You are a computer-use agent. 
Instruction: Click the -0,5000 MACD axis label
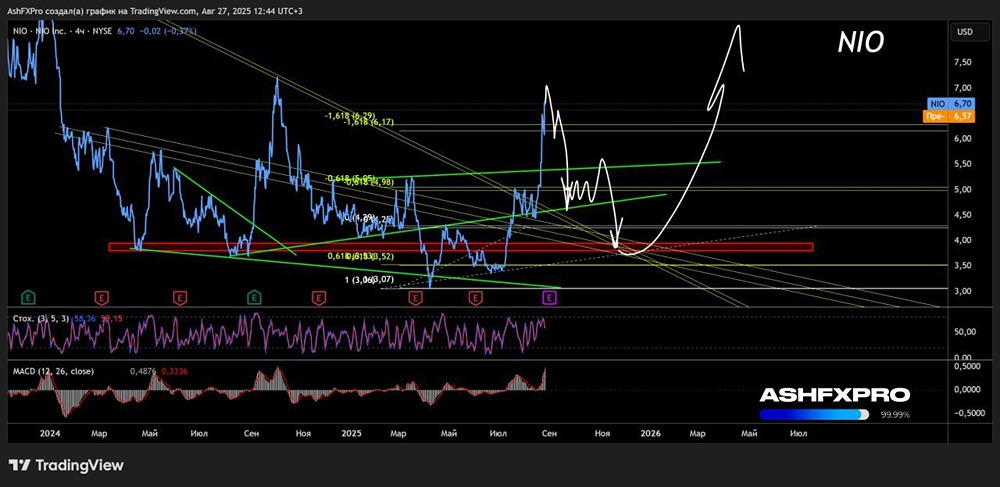(967, 412)
